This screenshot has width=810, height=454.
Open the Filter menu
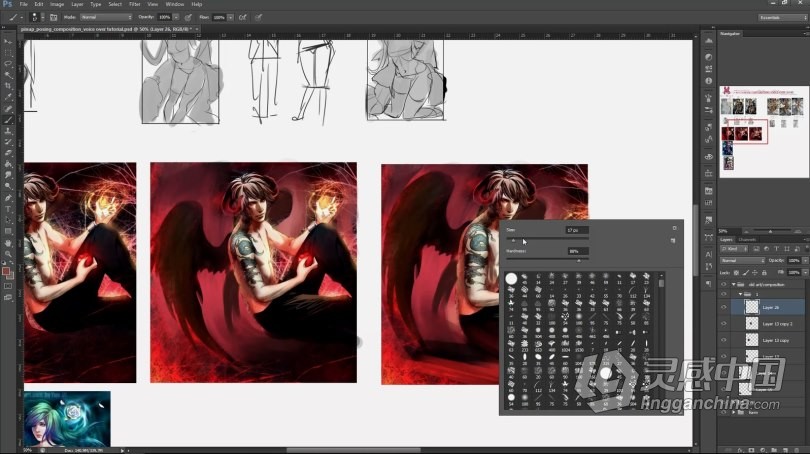(x=134, y=4)
